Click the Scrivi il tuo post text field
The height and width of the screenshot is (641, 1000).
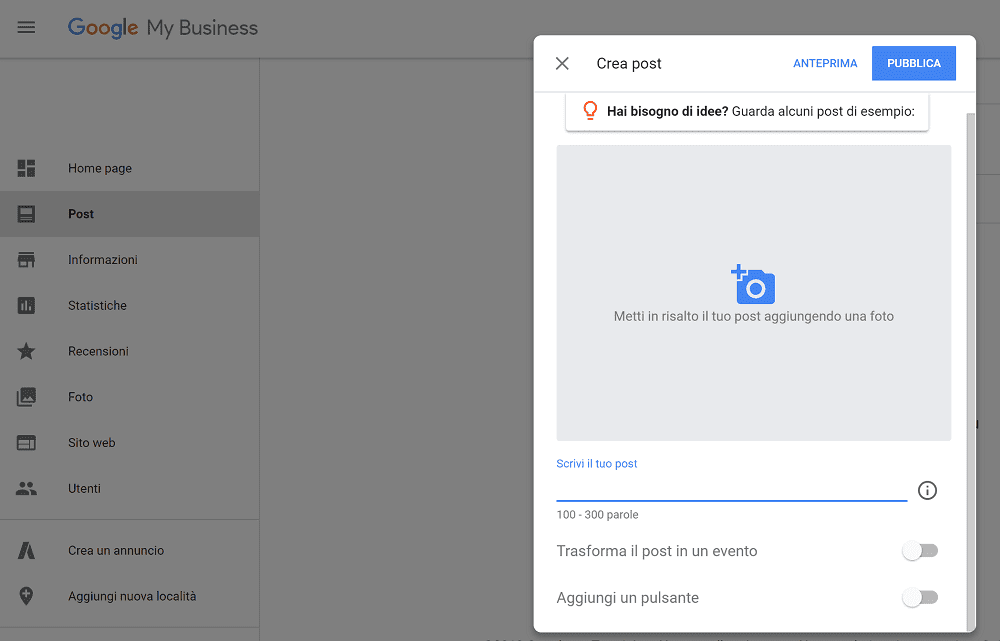coord(732,490)
